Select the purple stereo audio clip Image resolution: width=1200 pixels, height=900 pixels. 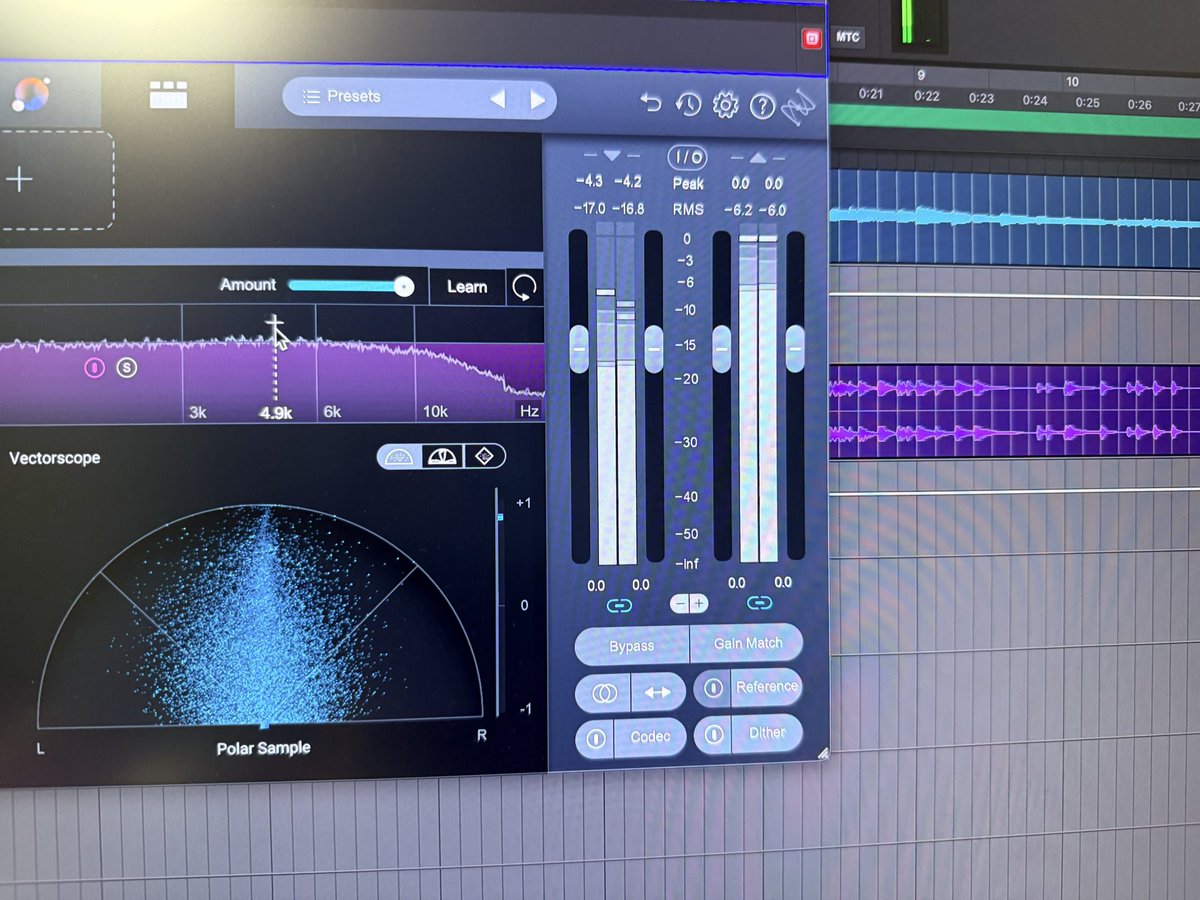pyautogui.click(x=1014, y=411)
